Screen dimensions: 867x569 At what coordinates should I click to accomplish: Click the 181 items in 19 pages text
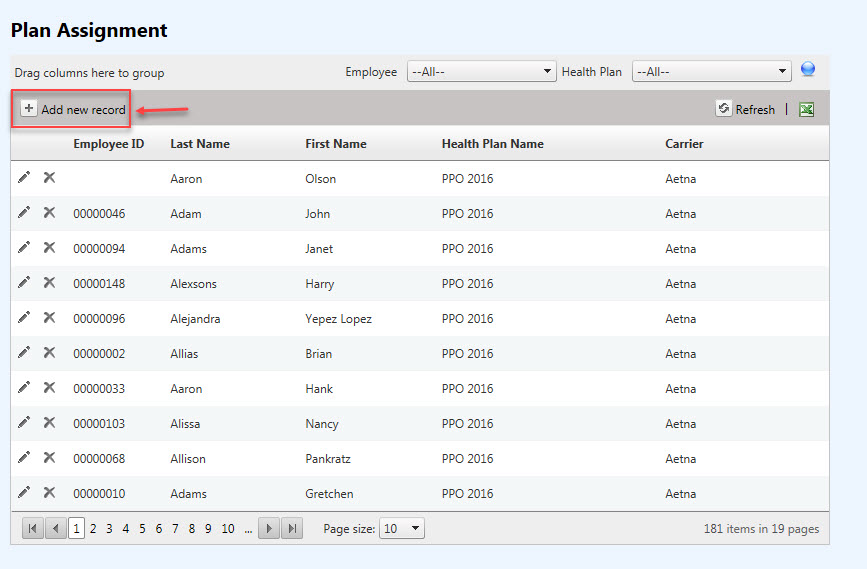pyautogui.click(x=761, y=529)
